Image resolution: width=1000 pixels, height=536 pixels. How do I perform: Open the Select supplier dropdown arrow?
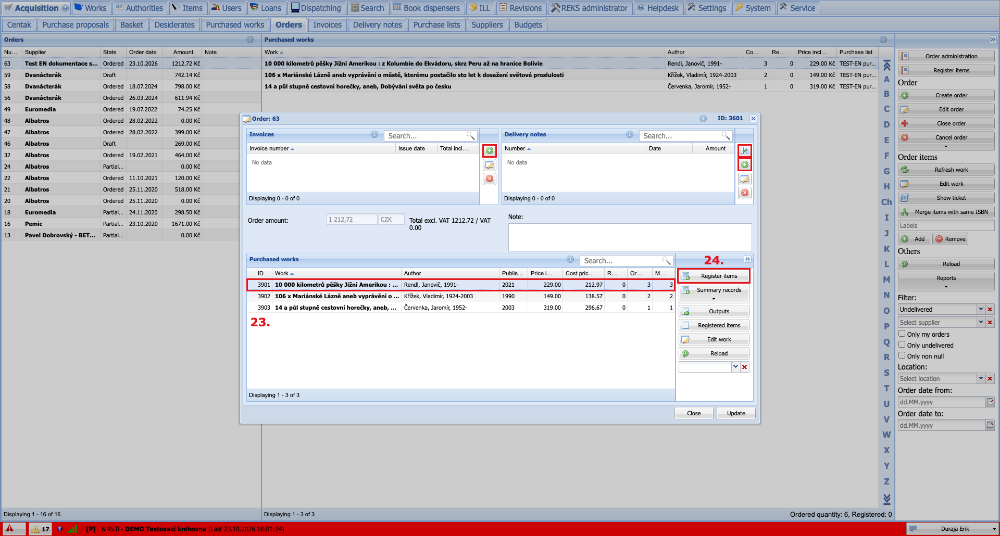pos(980,322)
